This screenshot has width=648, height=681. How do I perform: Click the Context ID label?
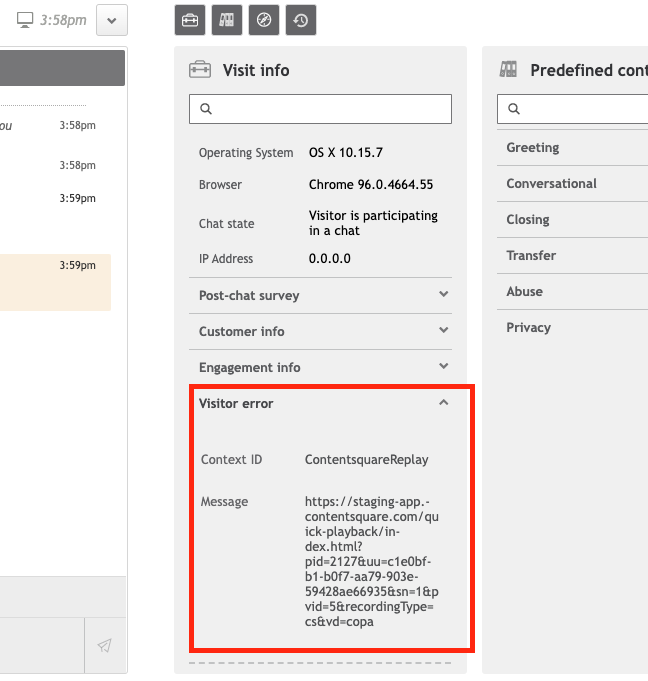click(x=231, y=460)
